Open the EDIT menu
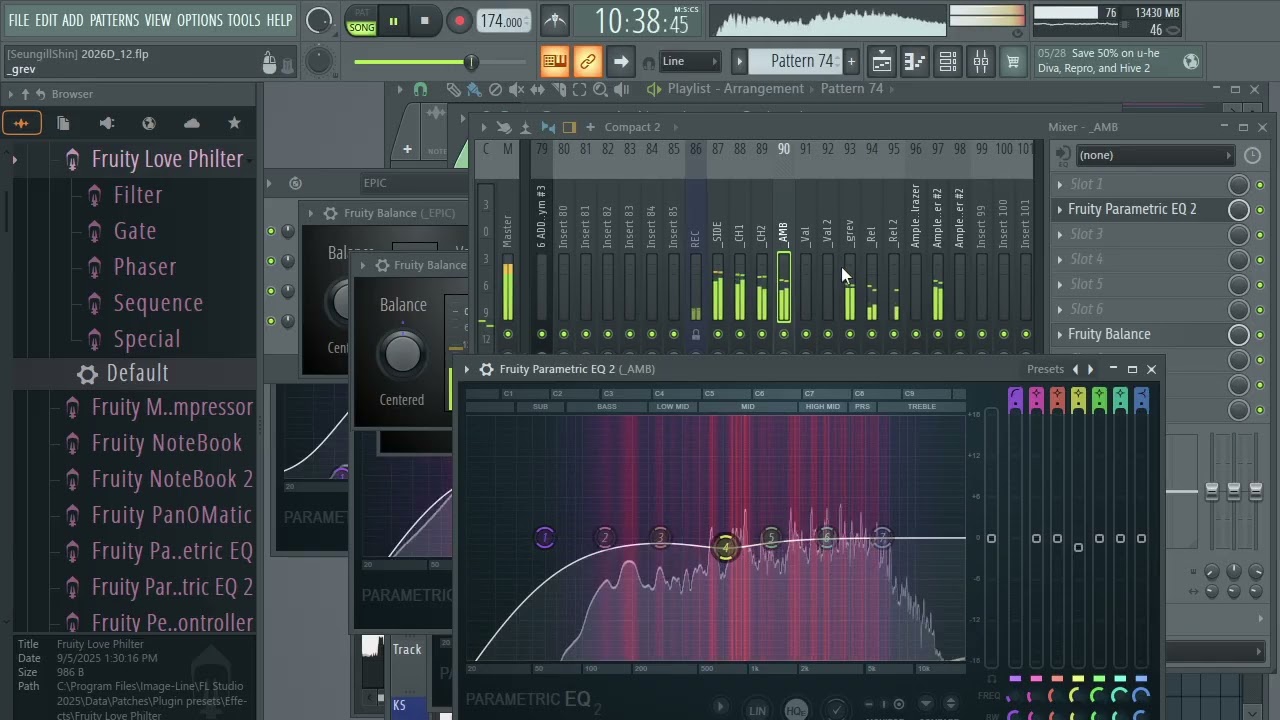 pos(46,20)
